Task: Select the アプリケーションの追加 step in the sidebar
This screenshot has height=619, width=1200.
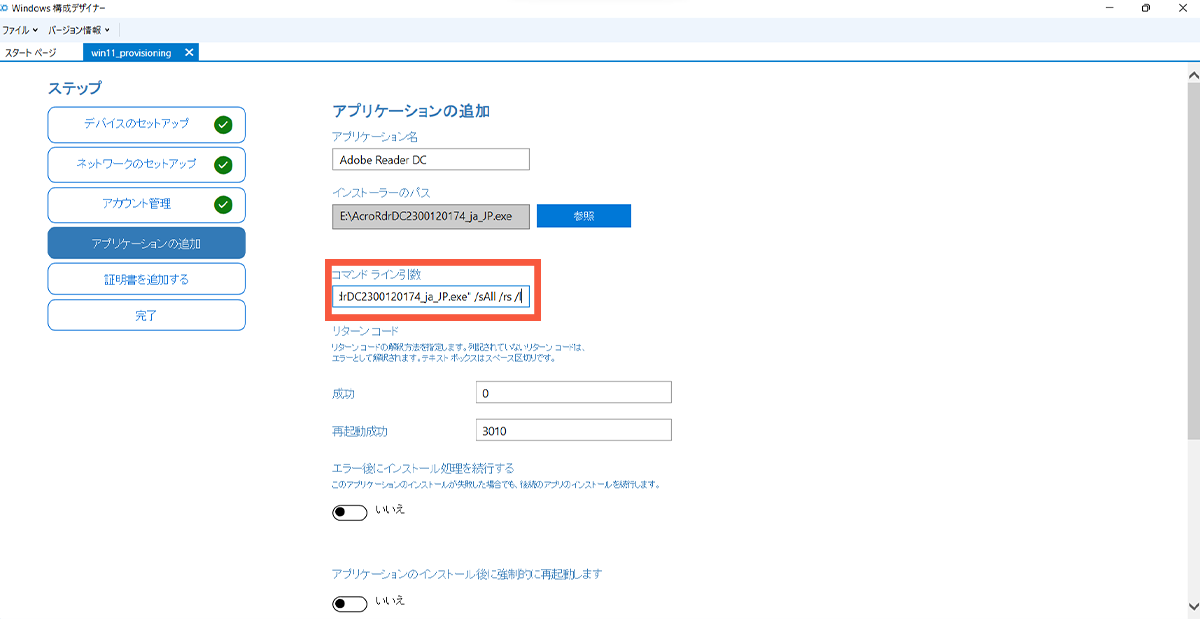Action: [146, 242]
